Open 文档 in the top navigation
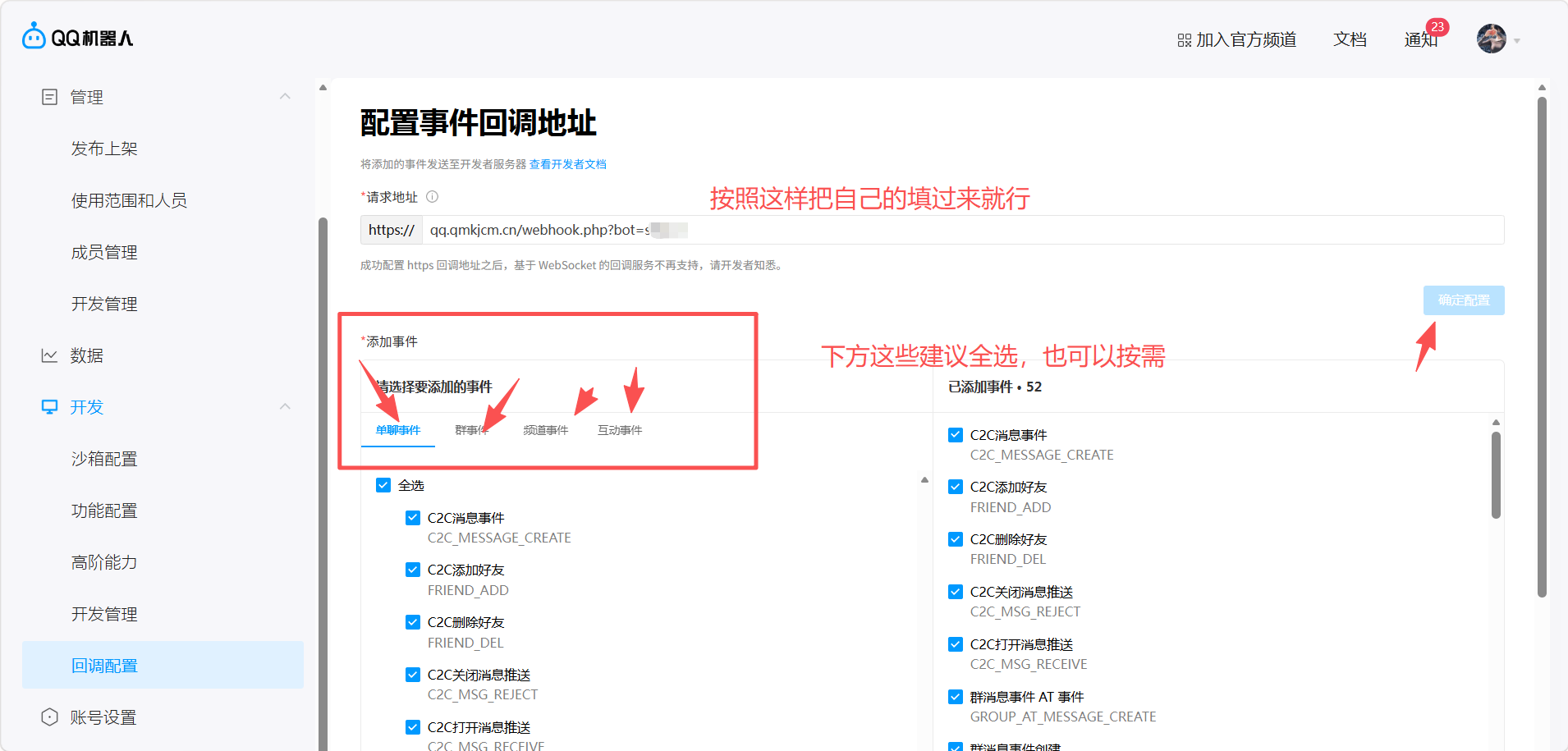This screenshot has height=751, width=1568. click(1350, 39)
